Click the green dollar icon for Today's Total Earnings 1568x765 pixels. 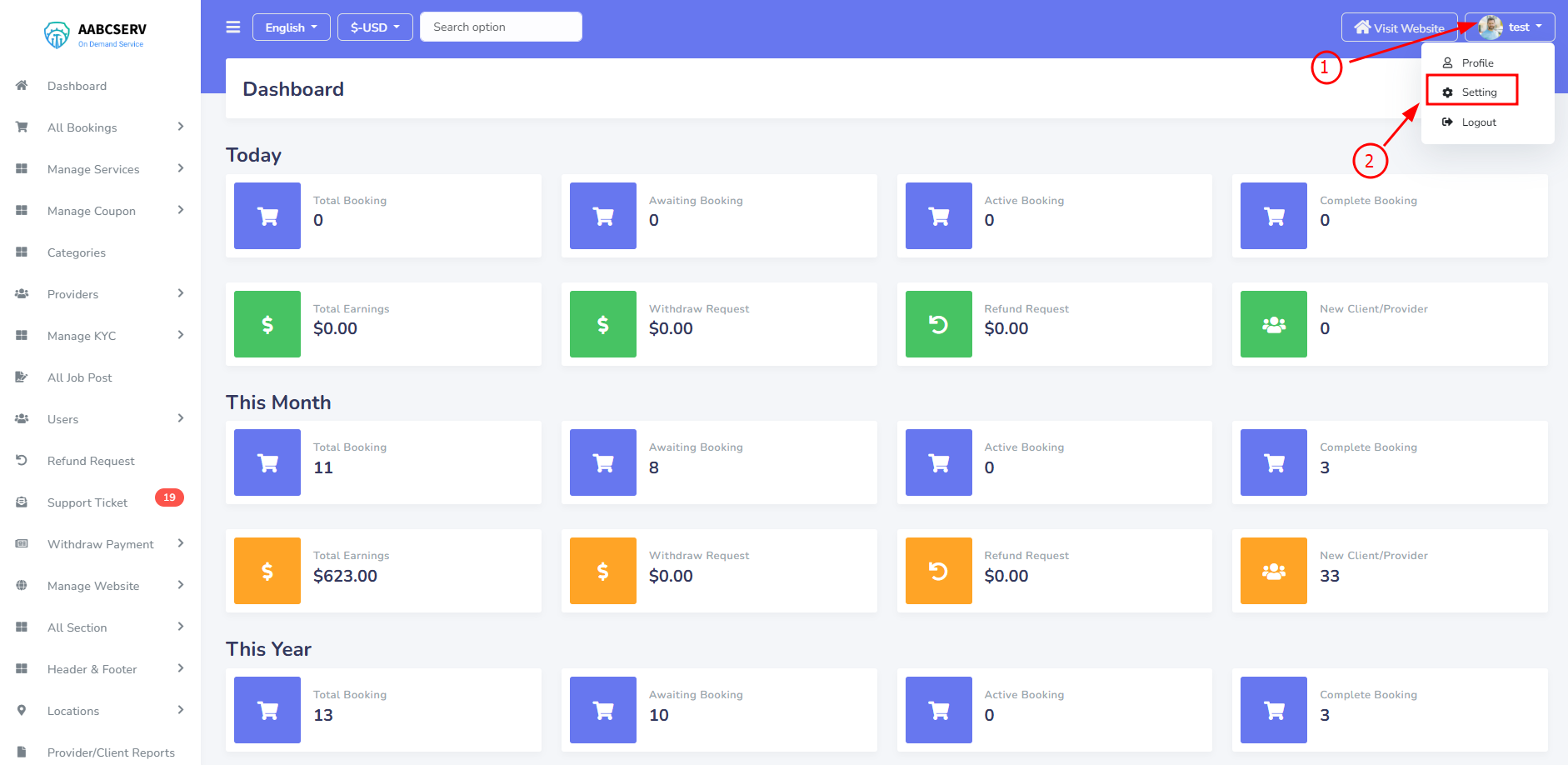tap(267, 324)
